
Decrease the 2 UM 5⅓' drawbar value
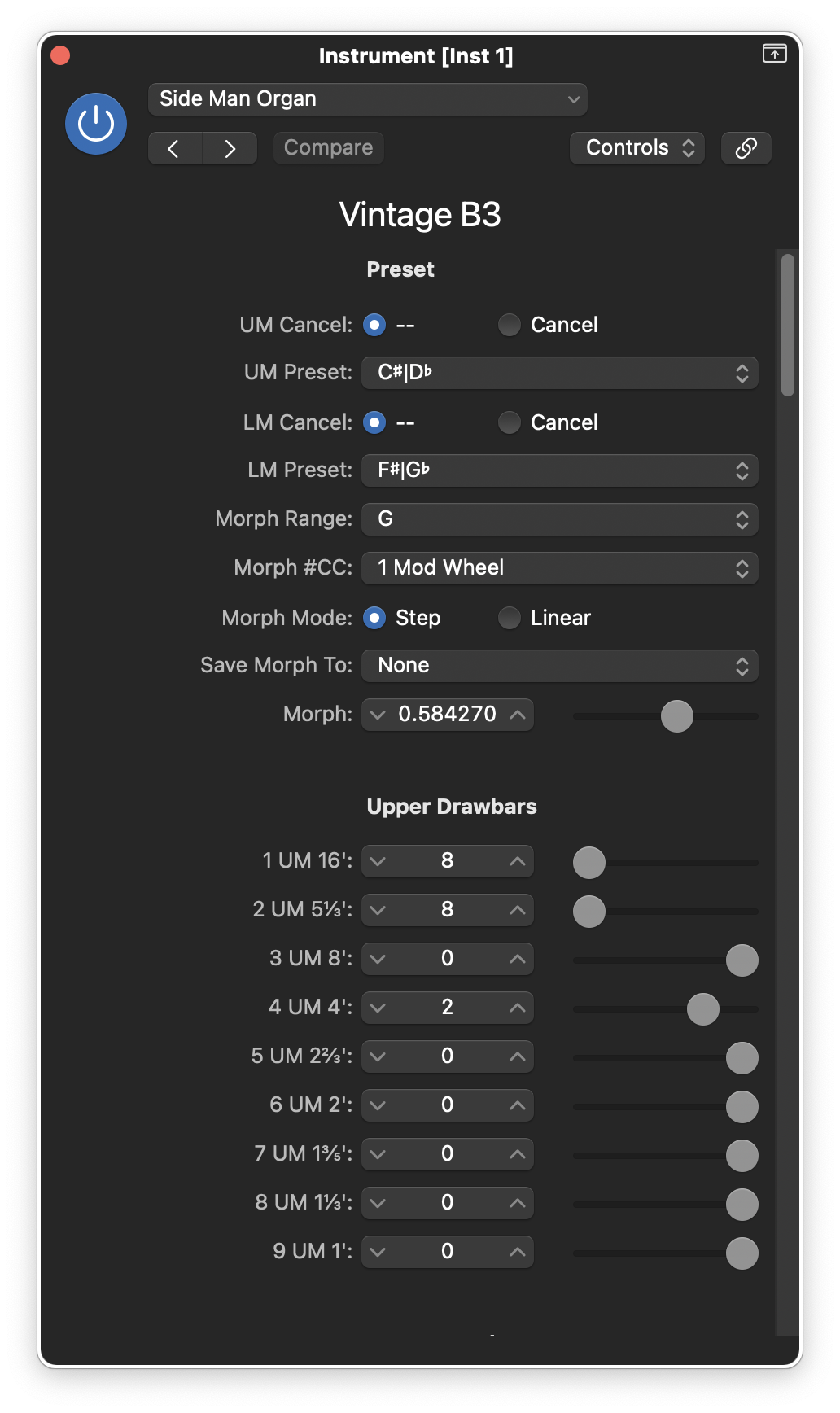pyautogui.click(x=378, y=910)
